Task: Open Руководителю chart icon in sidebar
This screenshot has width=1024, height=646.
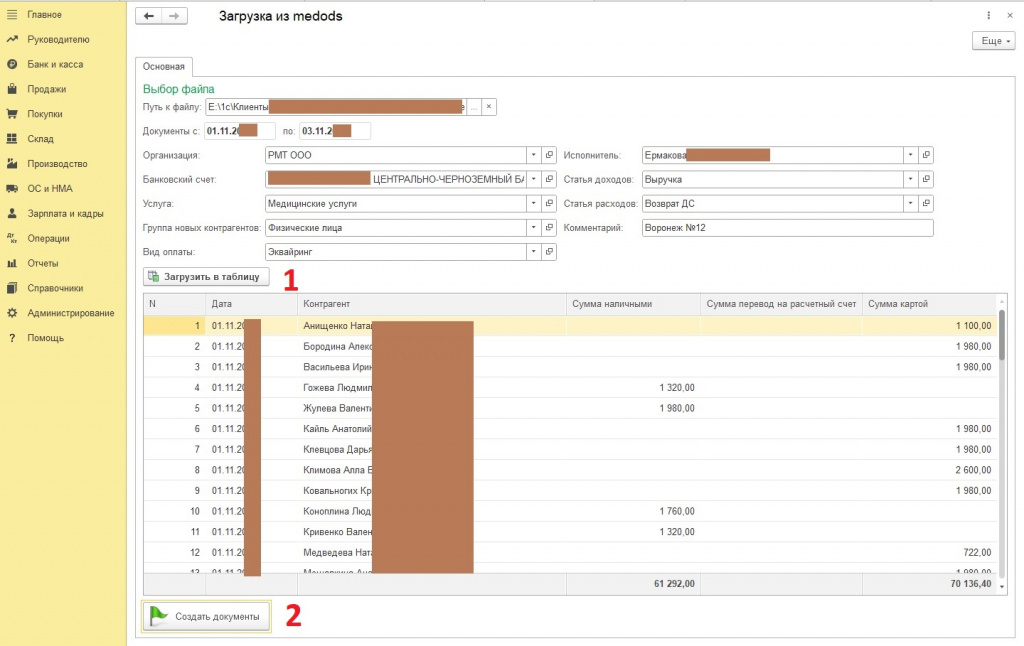Action: click(12, 39)
